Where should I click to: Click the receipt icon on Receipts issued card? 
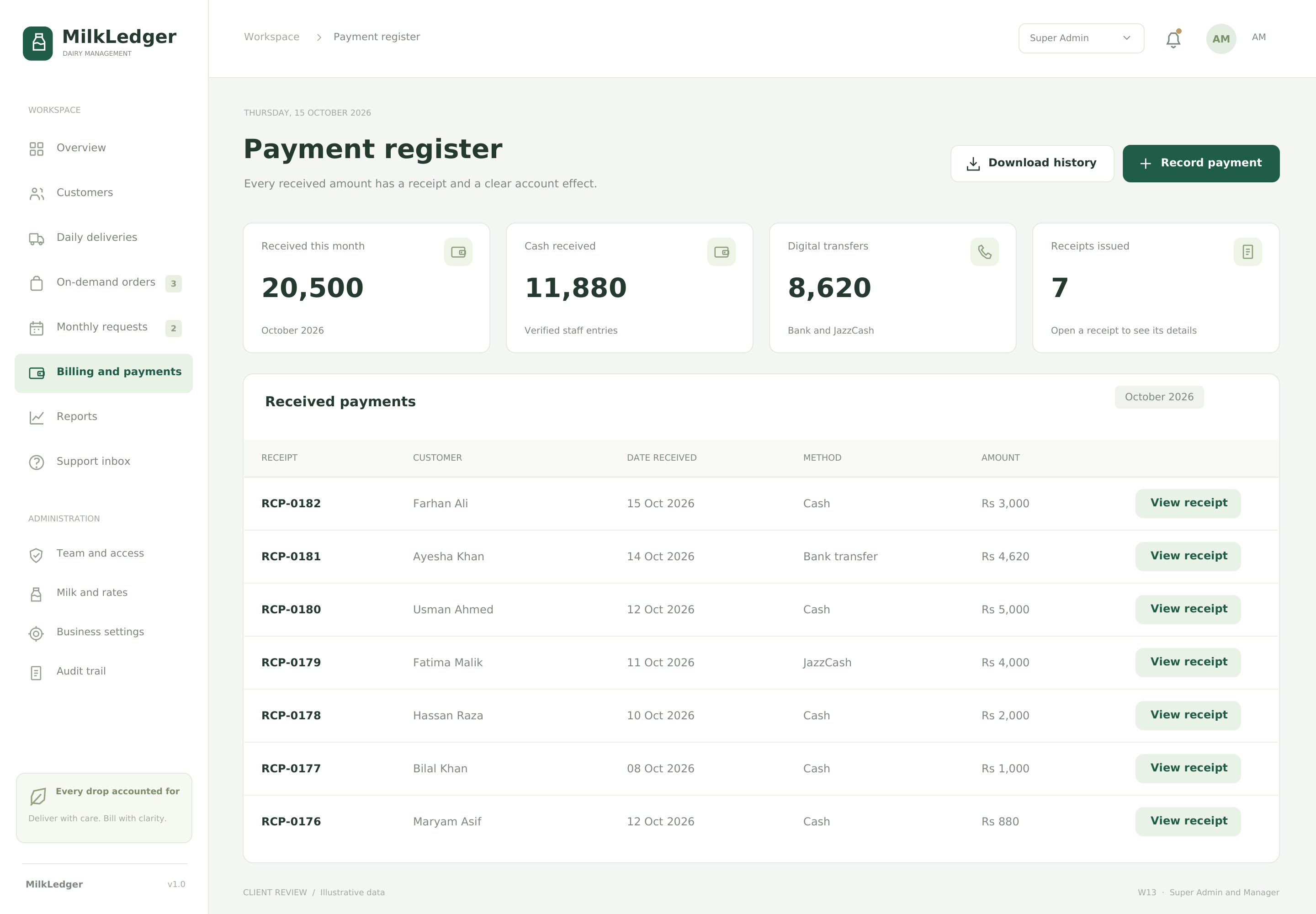pyautogui.click(x=1248, y=252)
